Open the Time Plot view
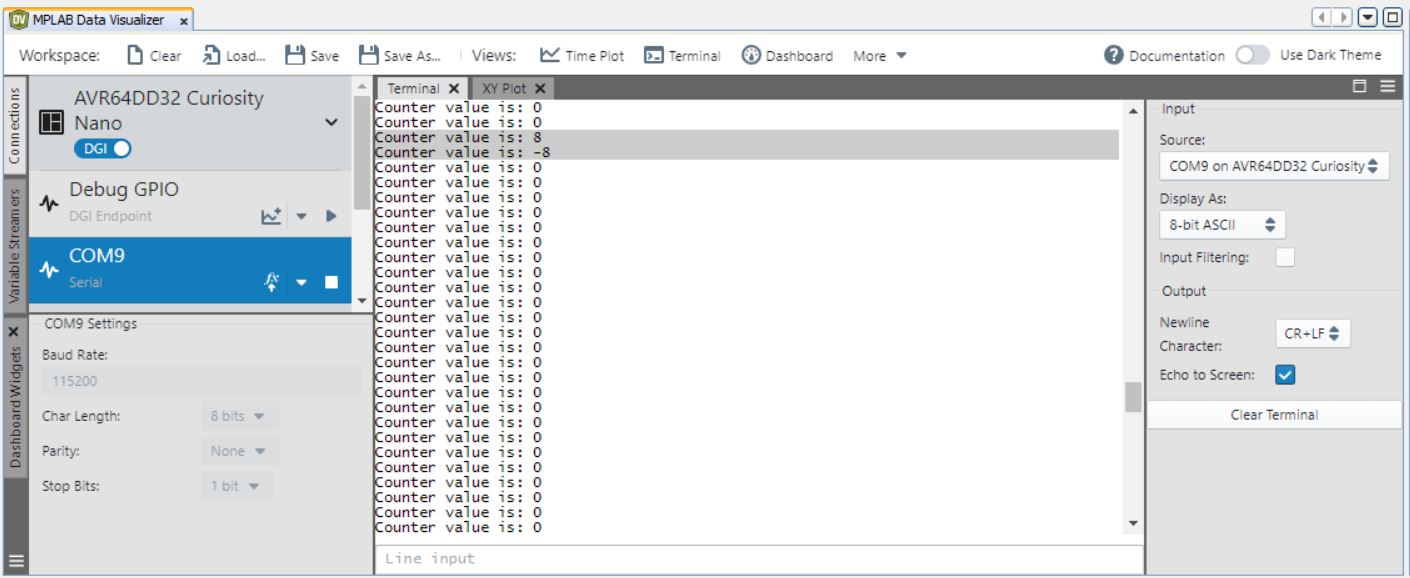 click(582, 55)
